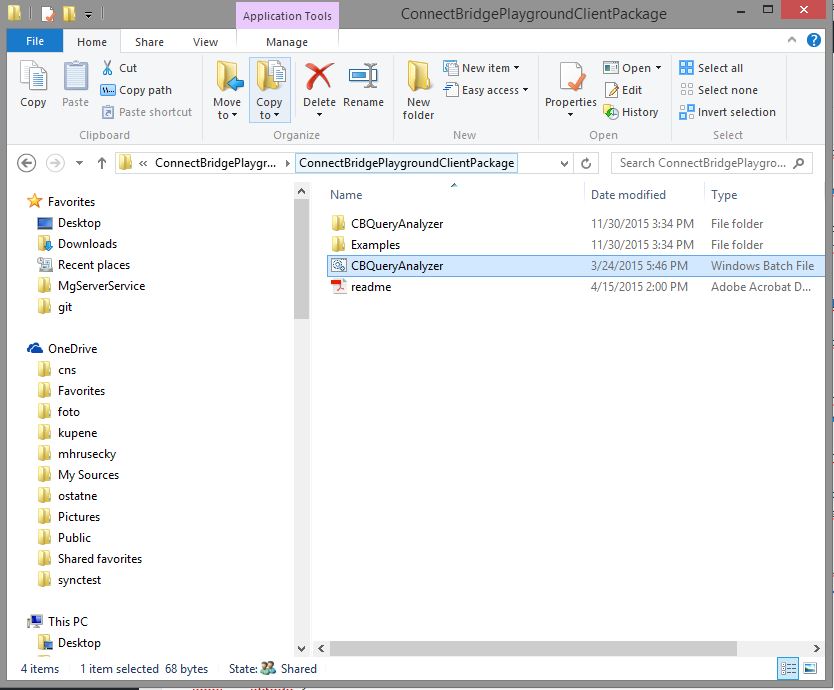Open Recent places in Favorites
834x690 pixels.
[x=94, y=265]
